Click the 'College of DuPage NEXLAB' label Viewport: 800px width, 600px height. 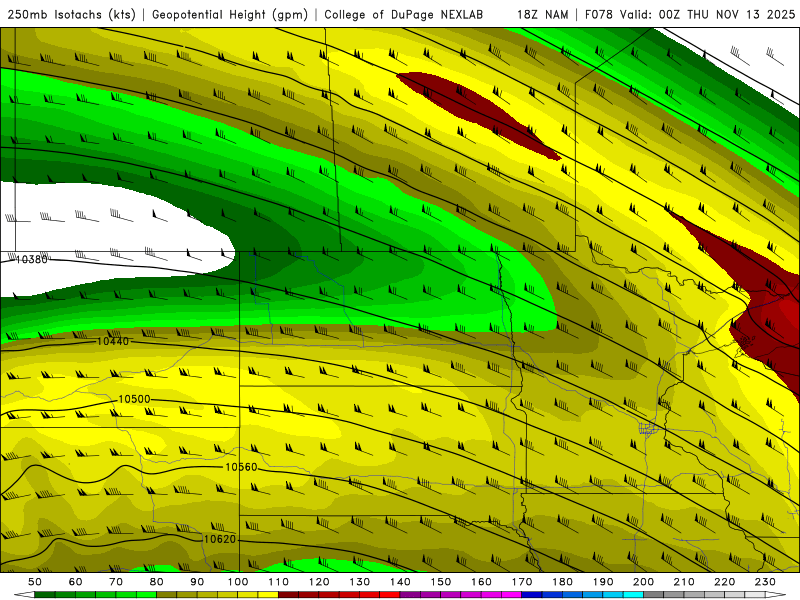point(404,15)
